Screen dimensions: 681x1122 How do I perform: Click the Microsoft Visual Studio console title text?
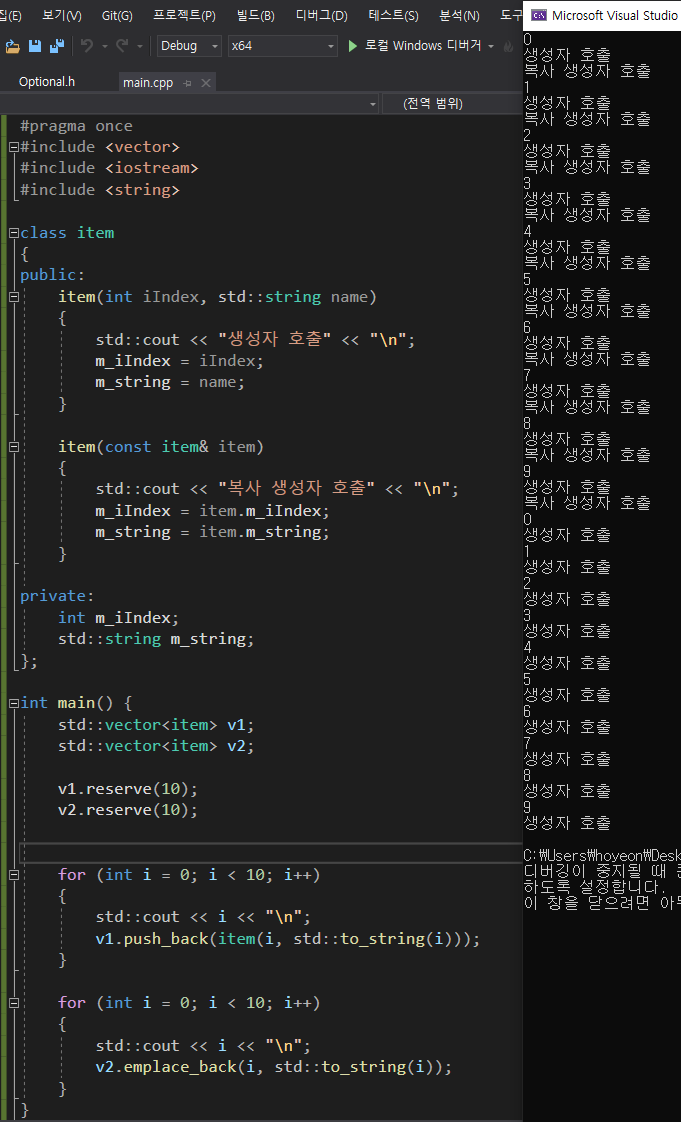[x=614, y=15]
